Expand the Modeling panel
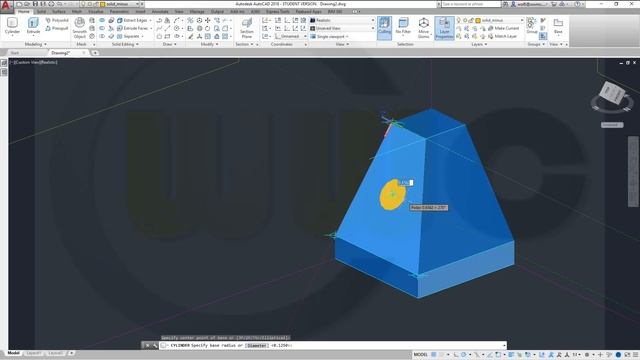The image size is (640, 360). [36, 44]
